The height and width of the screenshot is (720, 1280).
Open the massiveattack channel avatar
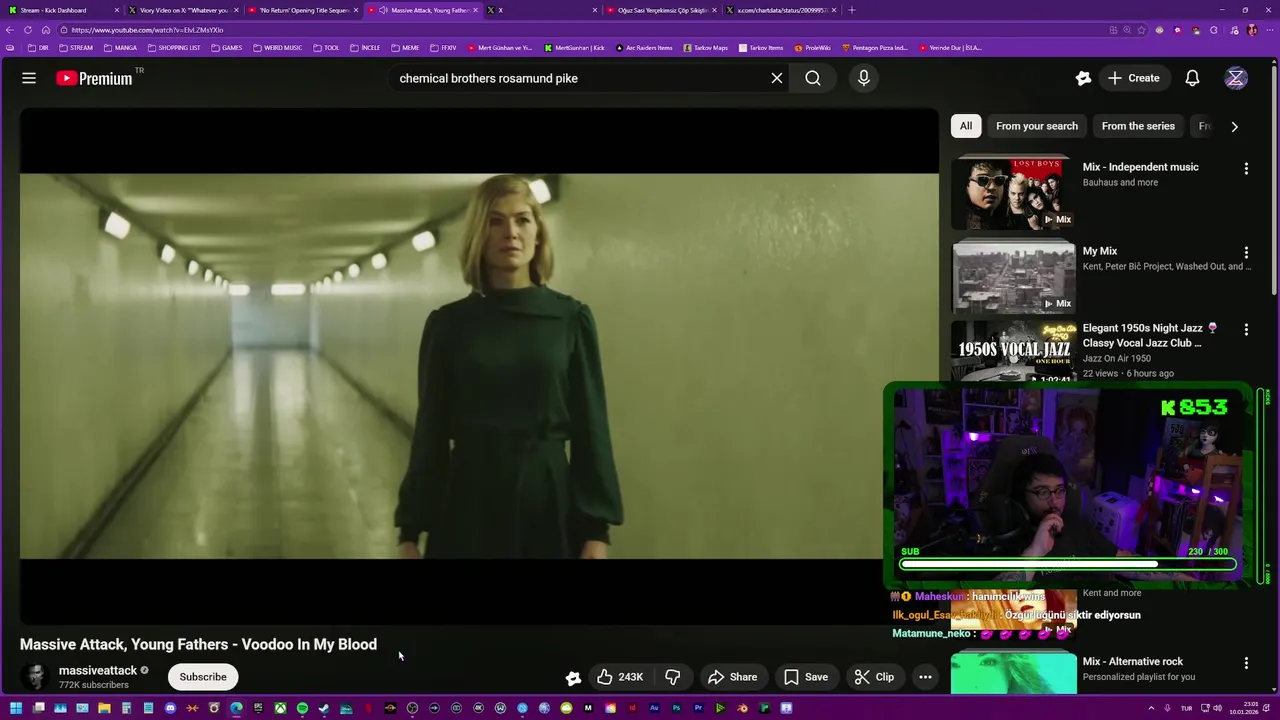tap(35, 677)
